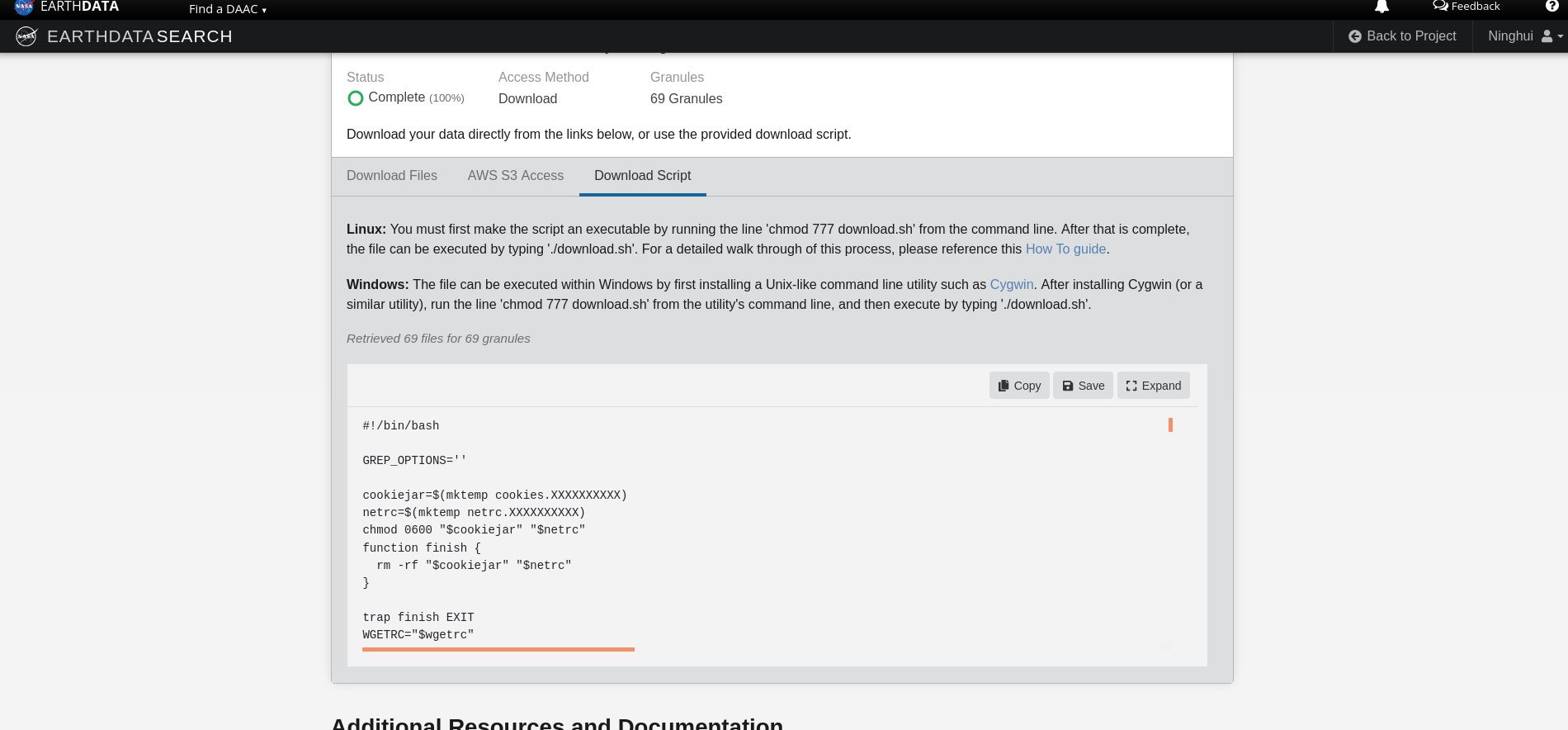Switch to the Download Files tab
1568x730 pixels.
point(392,176)
